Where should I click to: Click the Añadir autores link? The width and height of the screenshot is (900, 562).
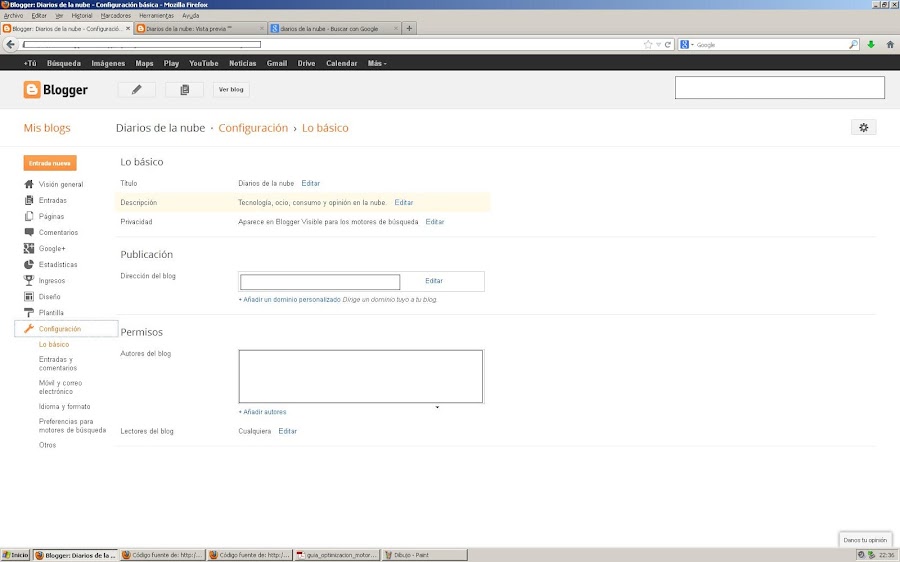click(x=262, y=412)
